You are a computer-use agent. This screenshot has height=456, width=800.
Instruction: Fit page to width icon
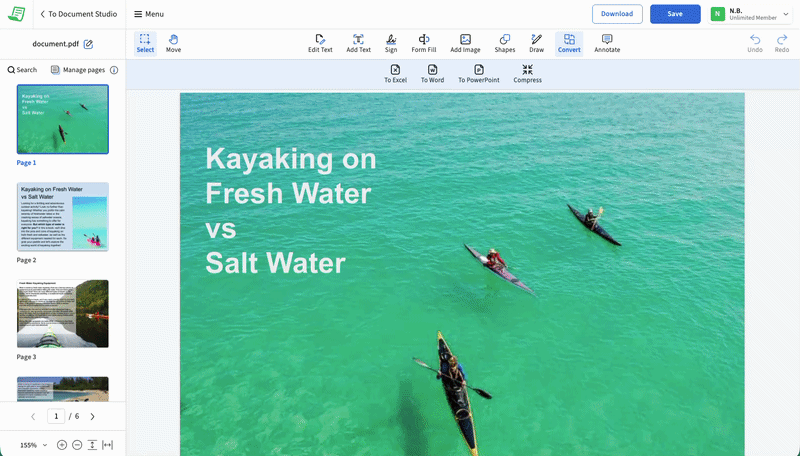click(108, 445)
